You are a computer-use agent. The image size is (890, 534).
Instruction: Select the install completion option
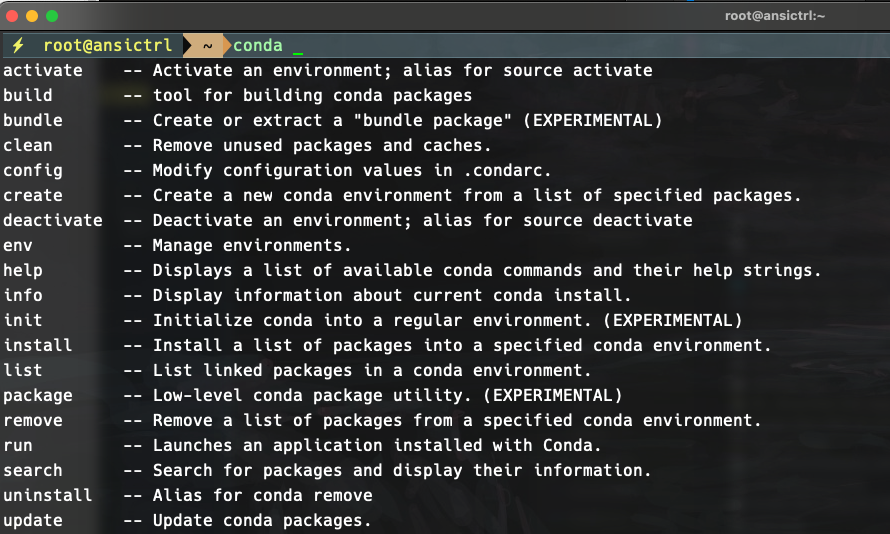[38, 345]
